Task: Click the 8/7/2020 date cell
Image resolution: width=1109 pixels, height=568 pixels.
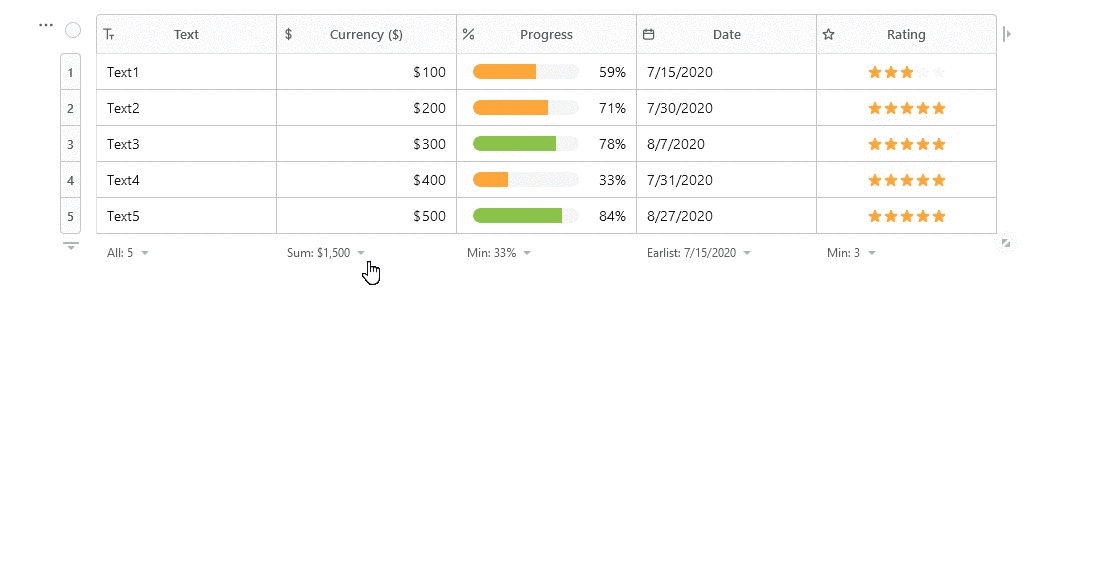Action: pyautogui.click(x=726, y=144)
